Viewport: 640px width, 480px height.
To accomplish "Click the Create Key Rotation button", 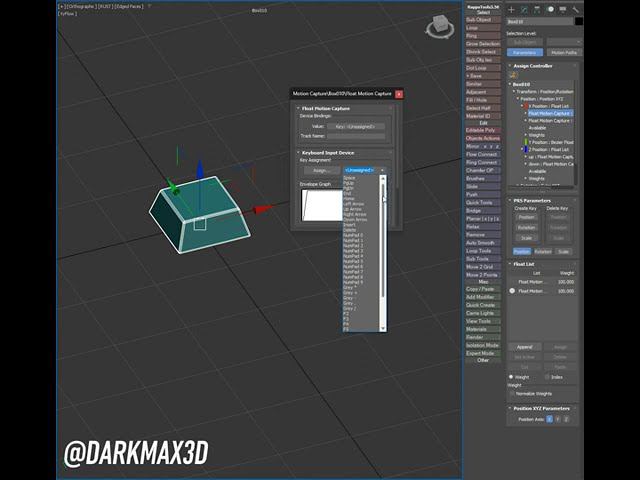I will tap(526, 228).
